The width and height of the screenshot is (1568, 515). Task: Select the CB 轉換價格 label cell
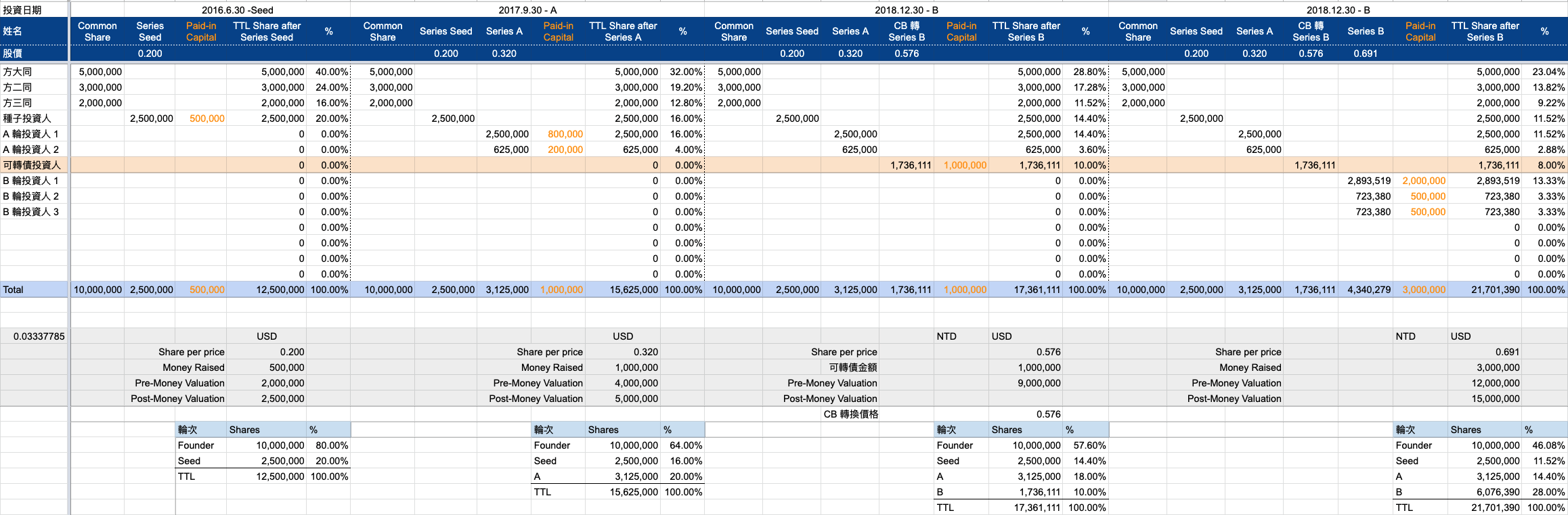pyautogui.click(x=850, y=414)
